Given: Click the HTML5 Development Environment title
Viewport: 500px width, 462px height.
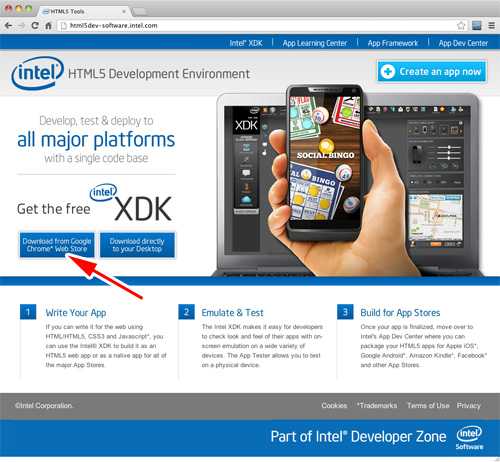Looking at the screenshot, I should click(159, 74).
